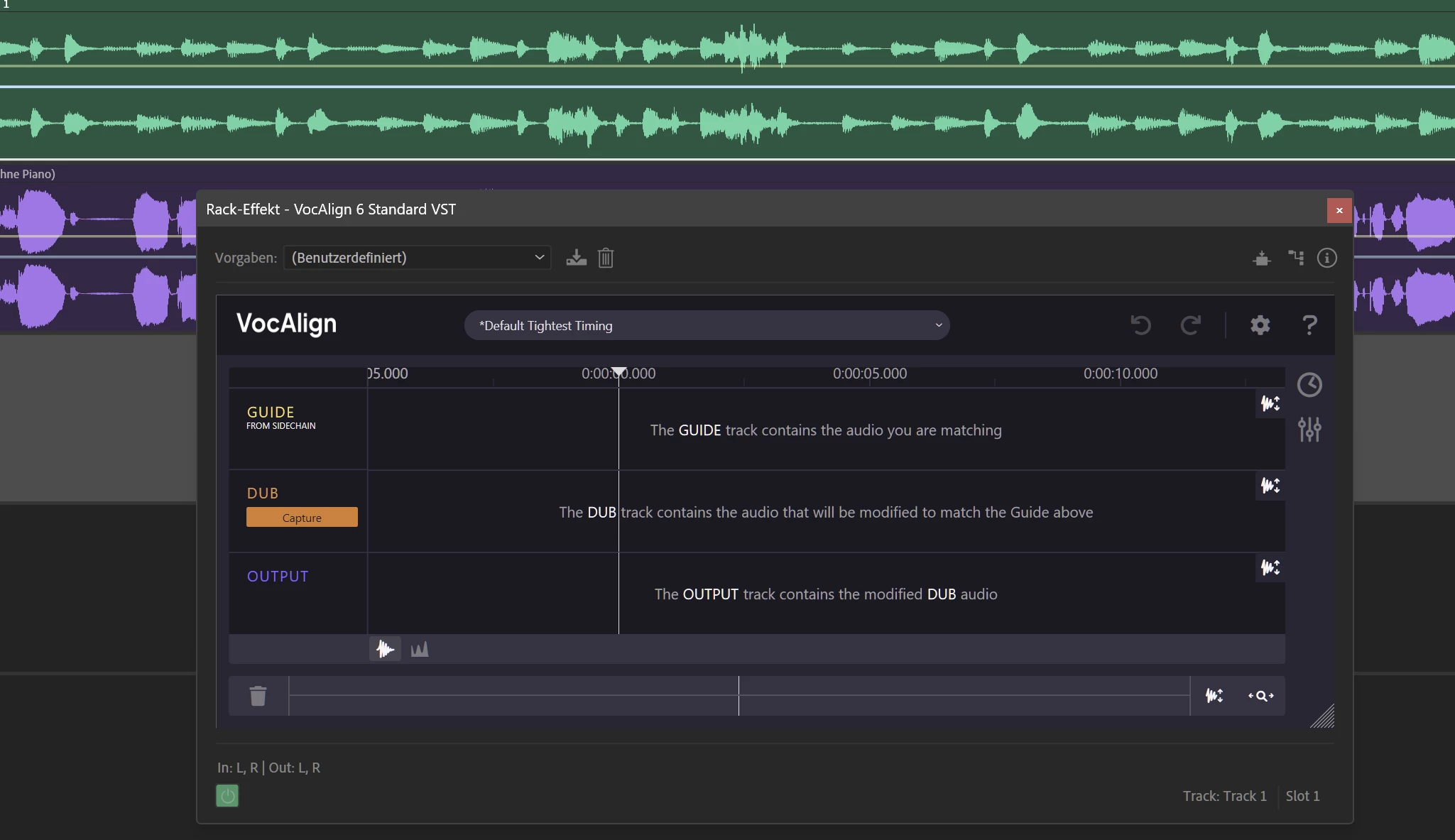Open the Default Tightest Timing preset list
This screenshot has width=1455, height=840.
(x=707, y=325)
